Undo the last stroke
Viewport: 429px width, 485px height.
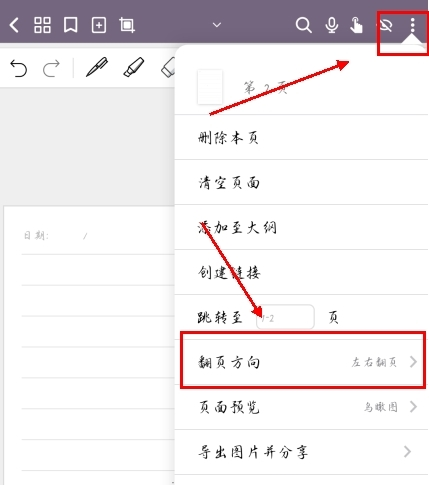pyautogui.click(x=18, y=68)
